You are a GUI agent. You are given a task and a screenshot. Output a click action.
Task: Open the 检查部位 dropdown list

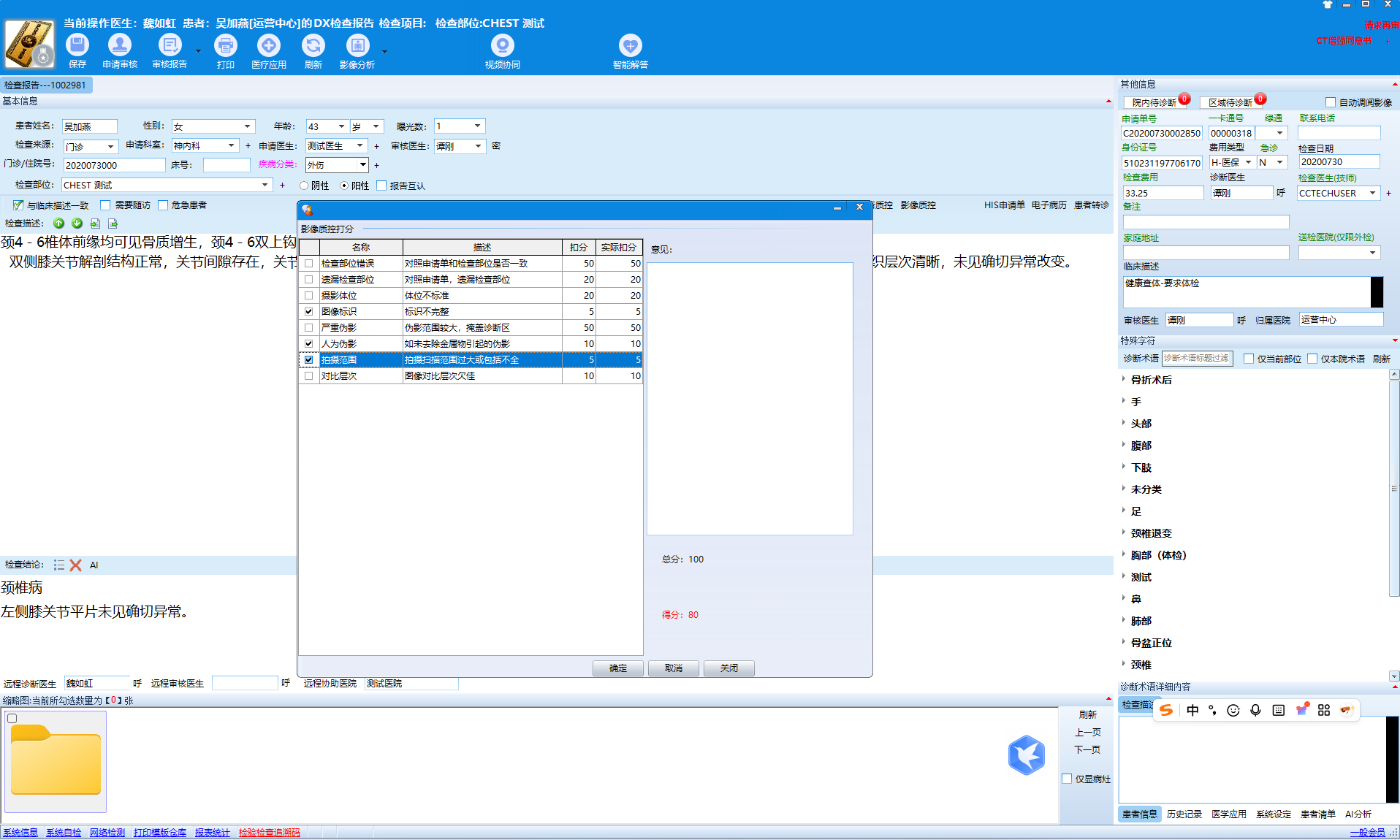point(265,186)
